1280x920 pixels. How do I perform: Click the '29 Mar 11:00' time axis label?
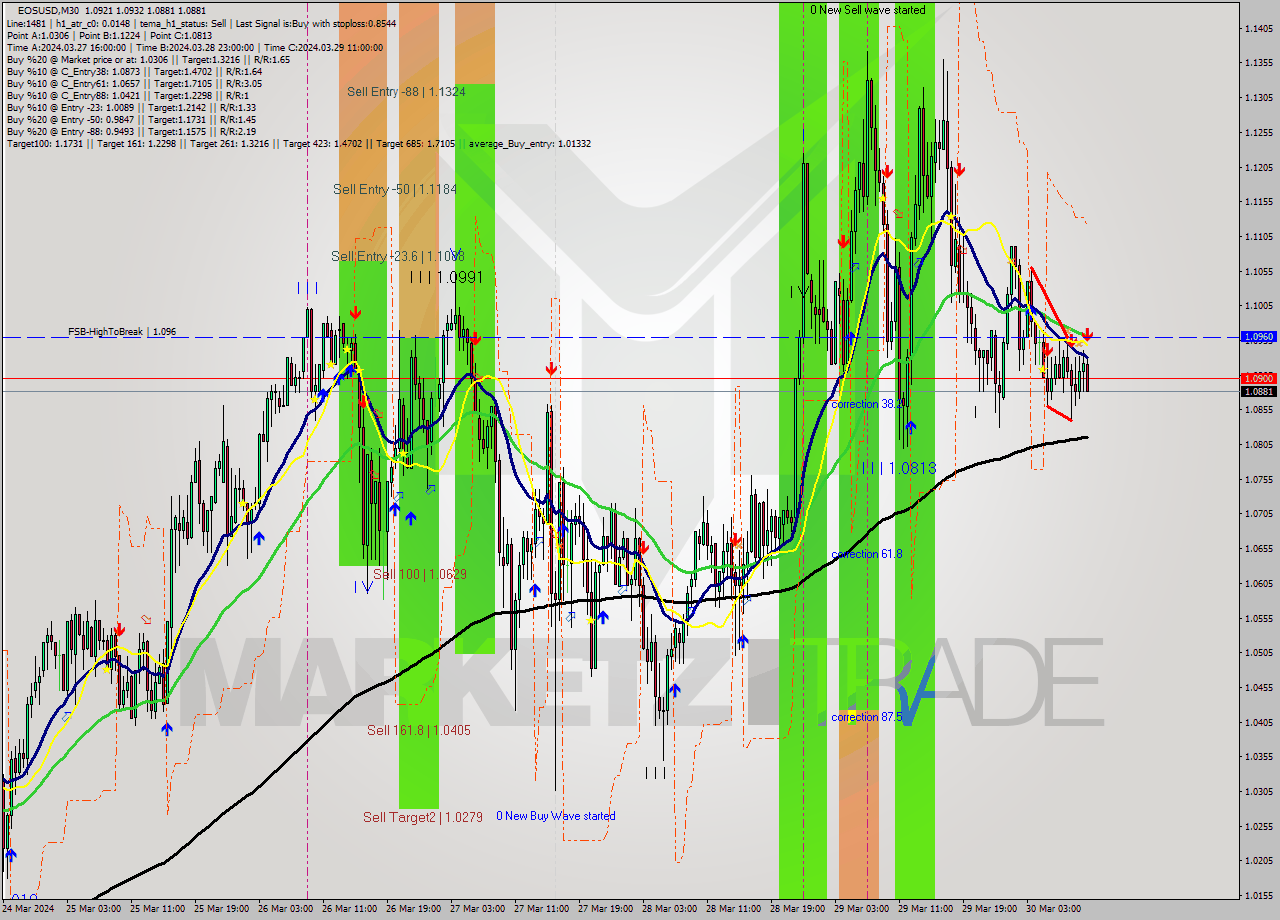(x=926, y=908)
